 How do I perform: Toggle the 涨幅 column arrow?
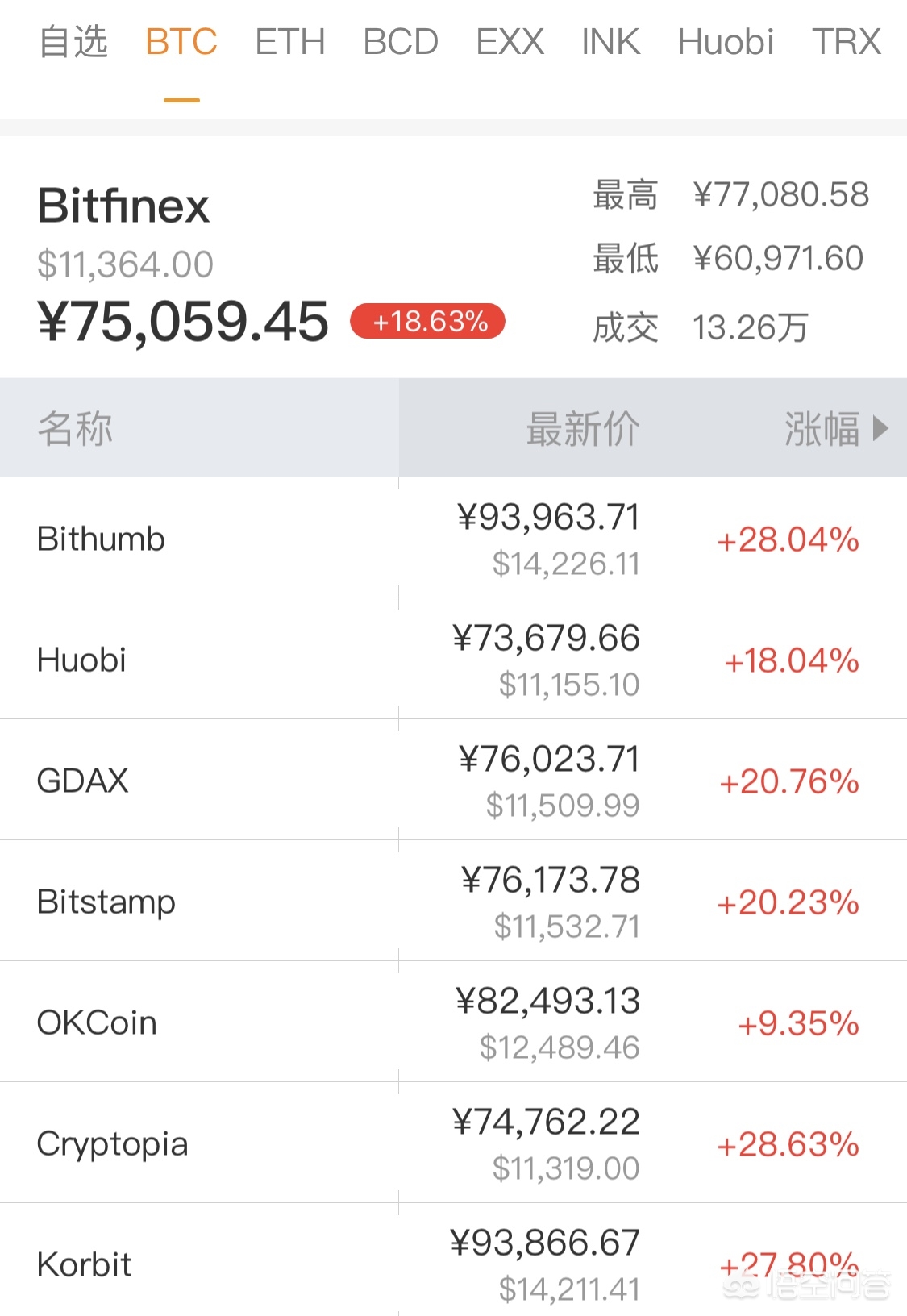pyautogui.click(x=880, y=428)
